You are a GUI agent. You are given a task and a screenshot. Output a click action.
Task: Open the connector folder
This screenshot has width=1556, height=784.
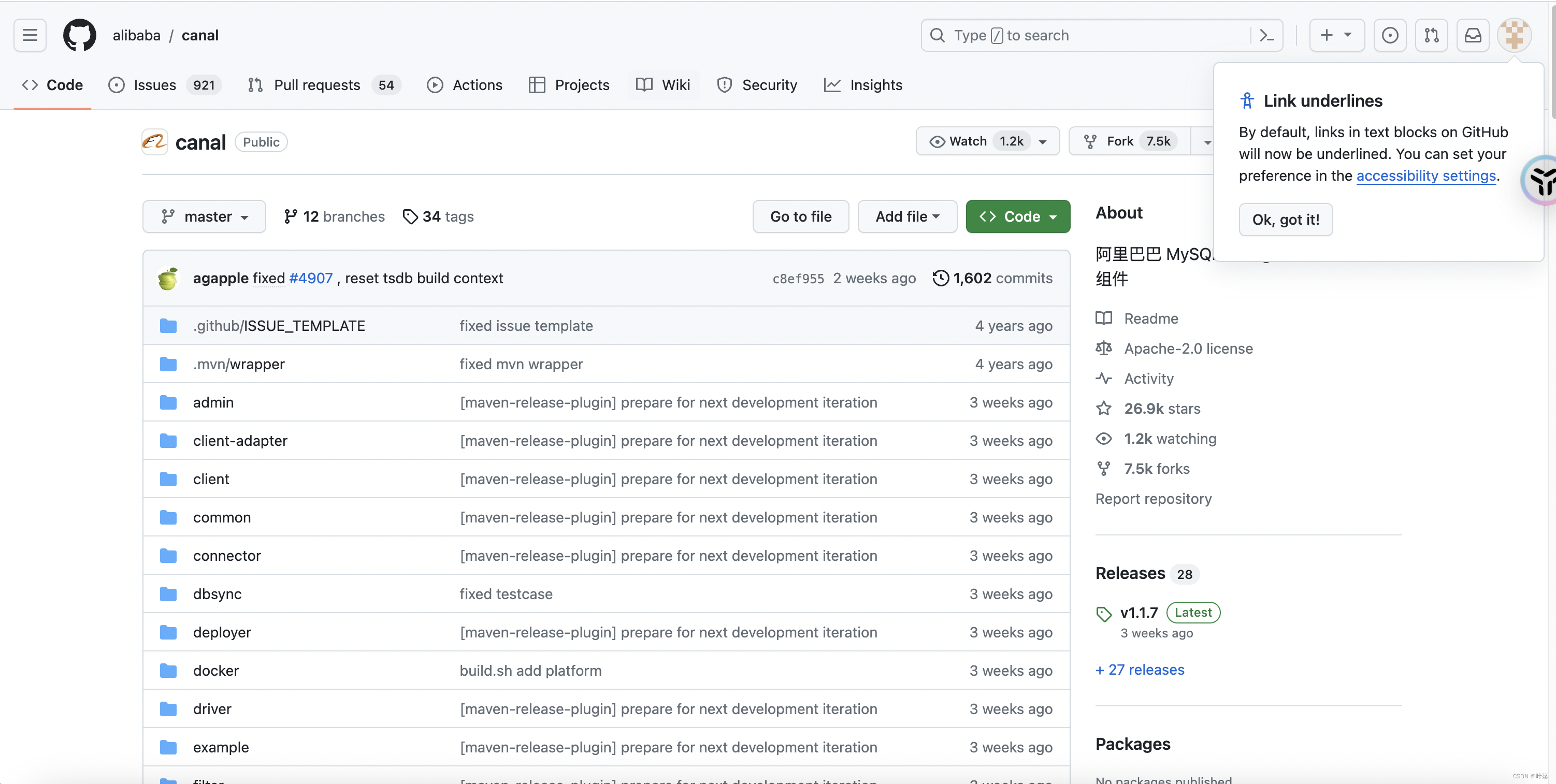[227, 556]
